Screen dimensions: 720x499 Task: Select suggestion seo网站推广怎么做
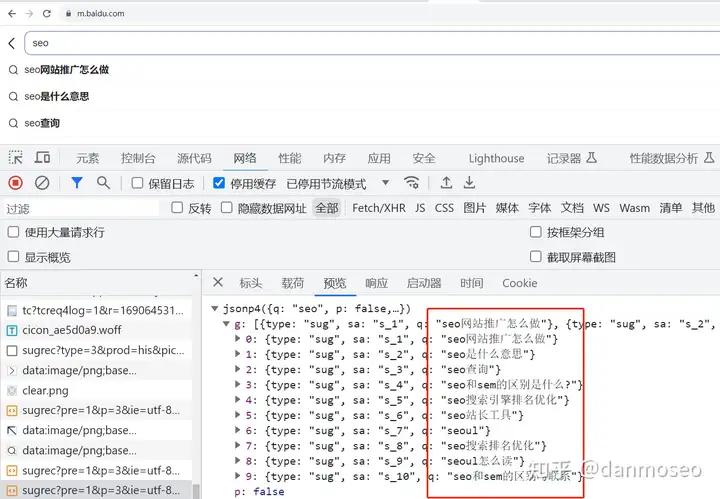coord(67,70)
